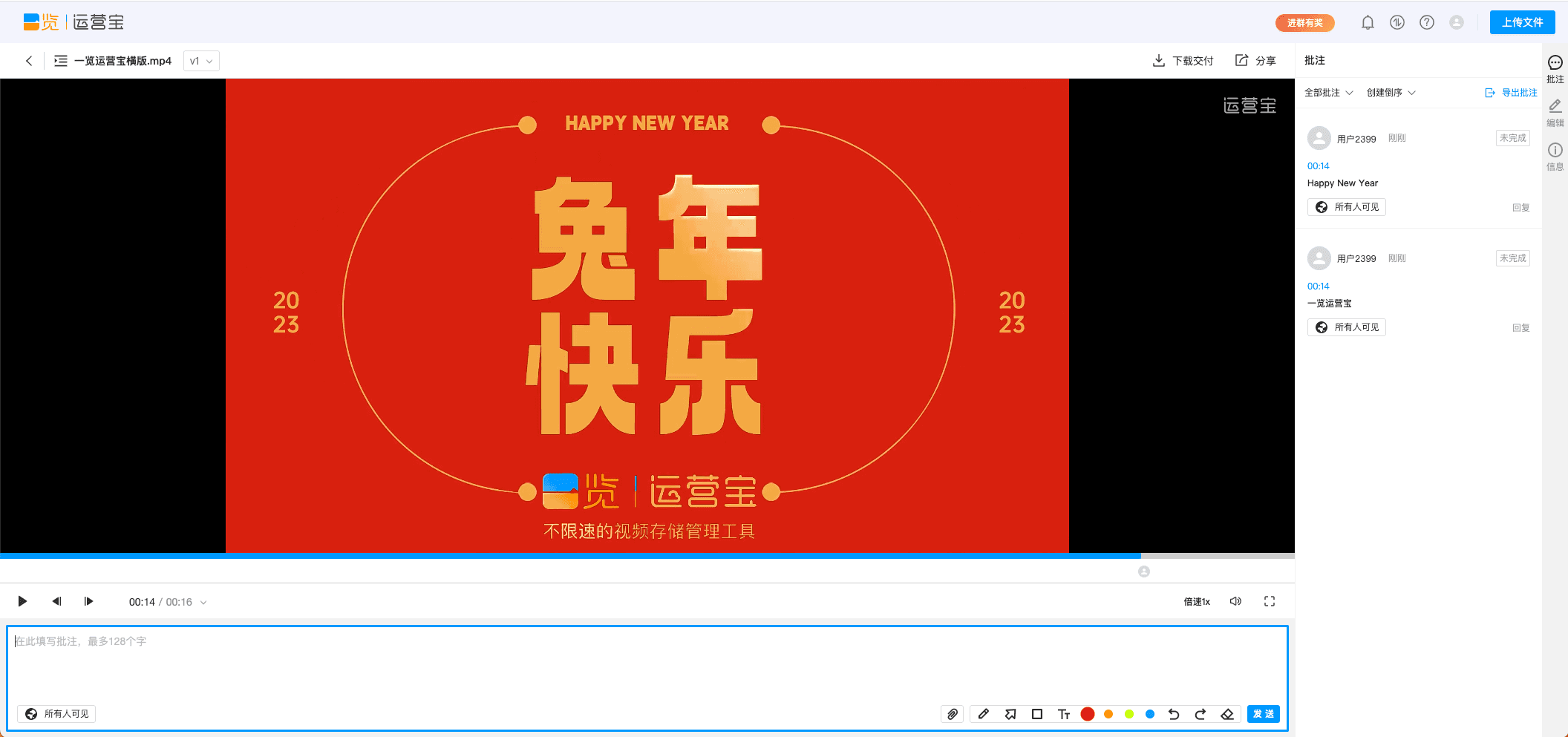
Task: Open the 创建倒序 sort order dropdown
Action: pyautogui.click(x=1391, y=92)
